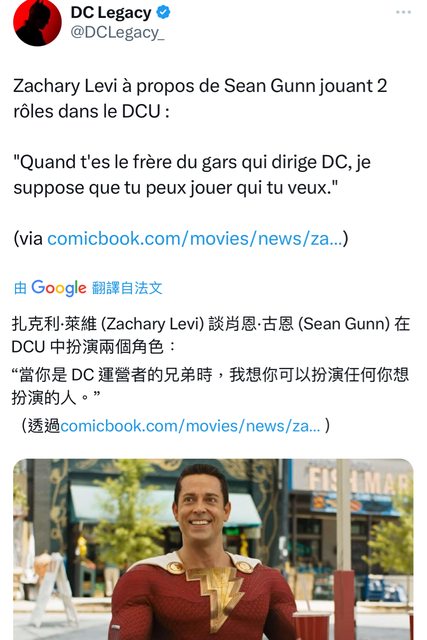Click the Chinese quote starting with 當你是
Viewport: 427px width, 640px height.
[211, 386]
